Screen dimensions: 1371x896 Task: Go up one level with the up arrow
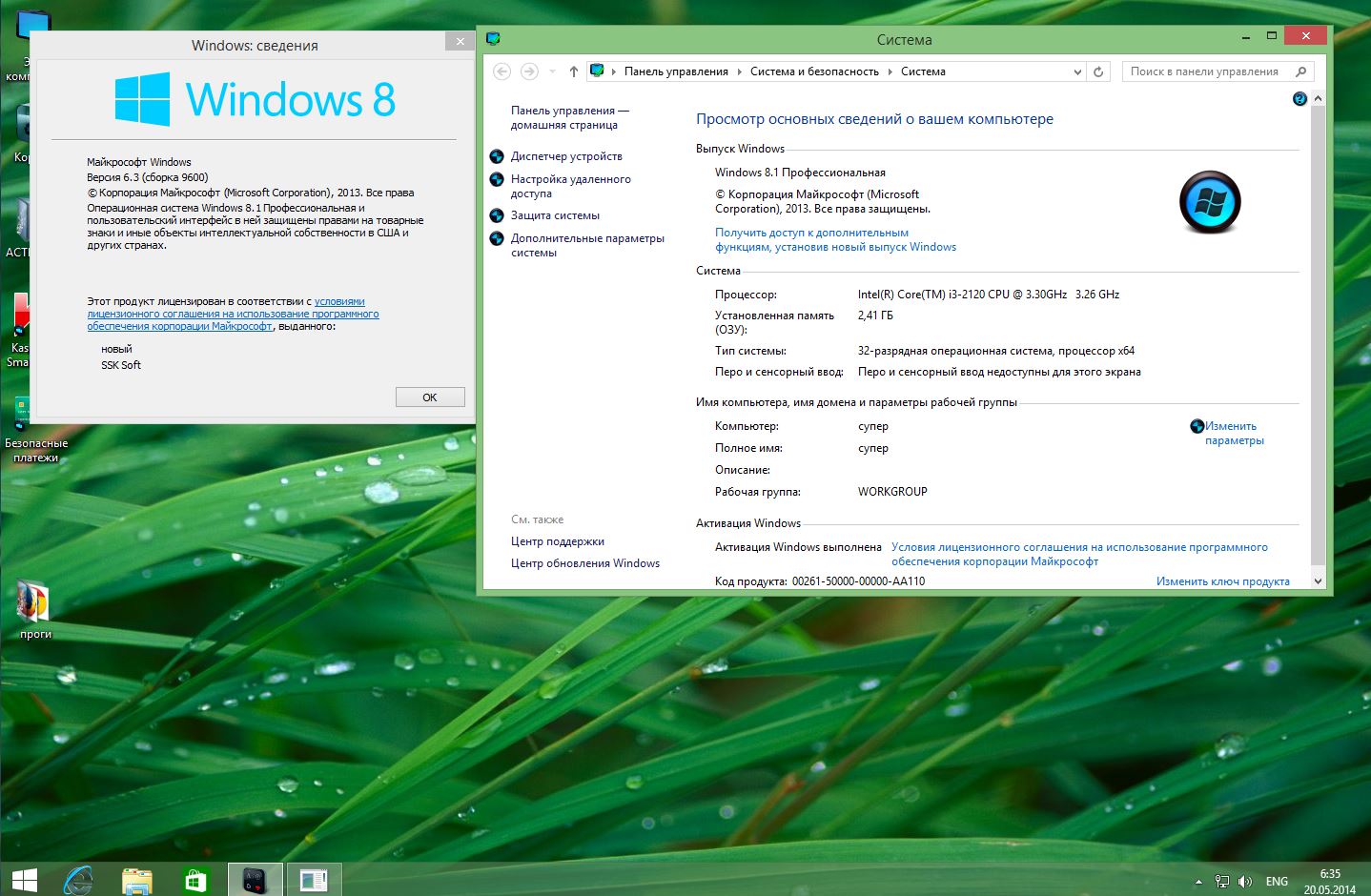(x=573, y=71)
